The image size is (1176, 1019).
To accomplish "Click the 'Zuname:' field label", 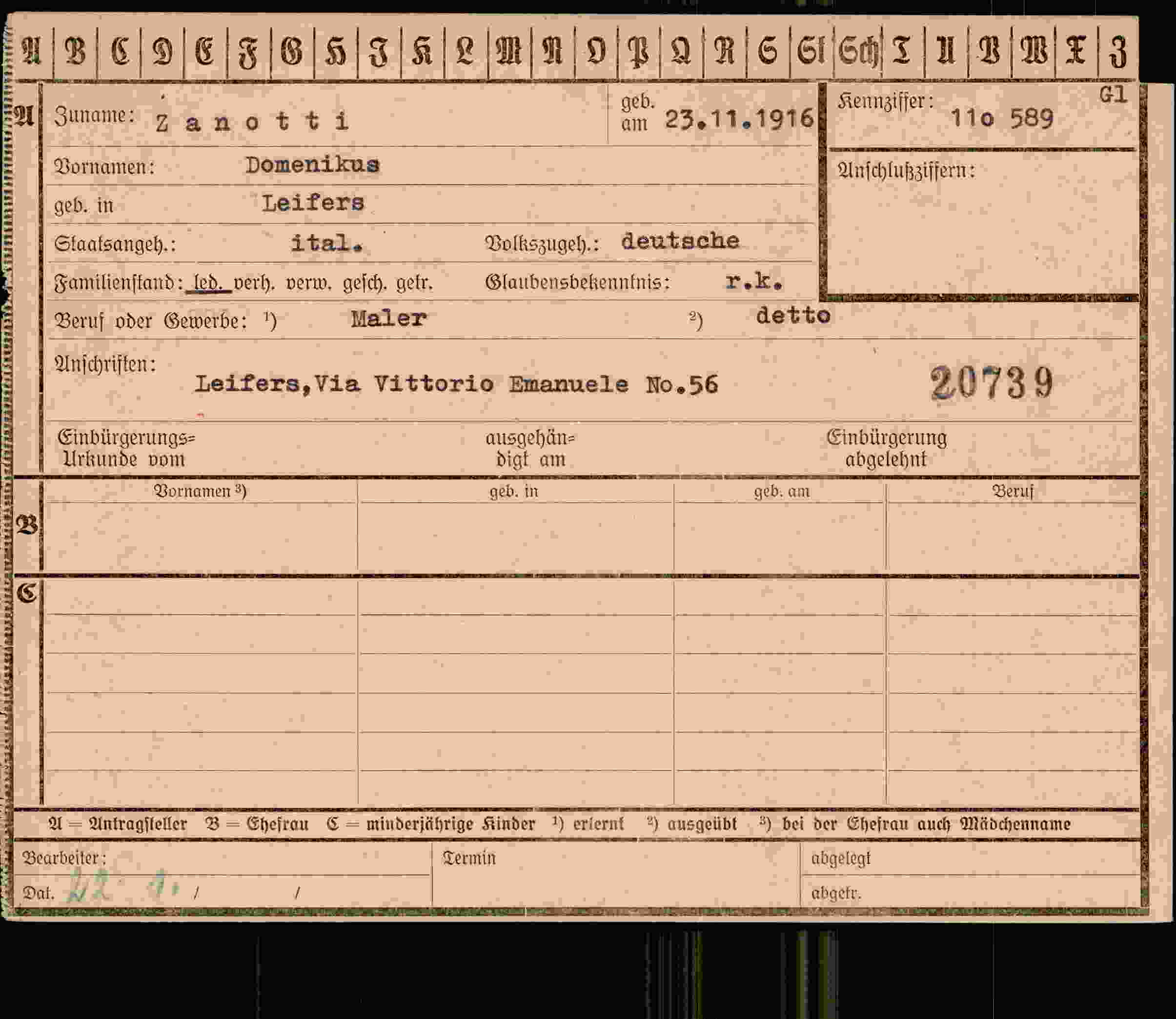I will tap(94, 115).
